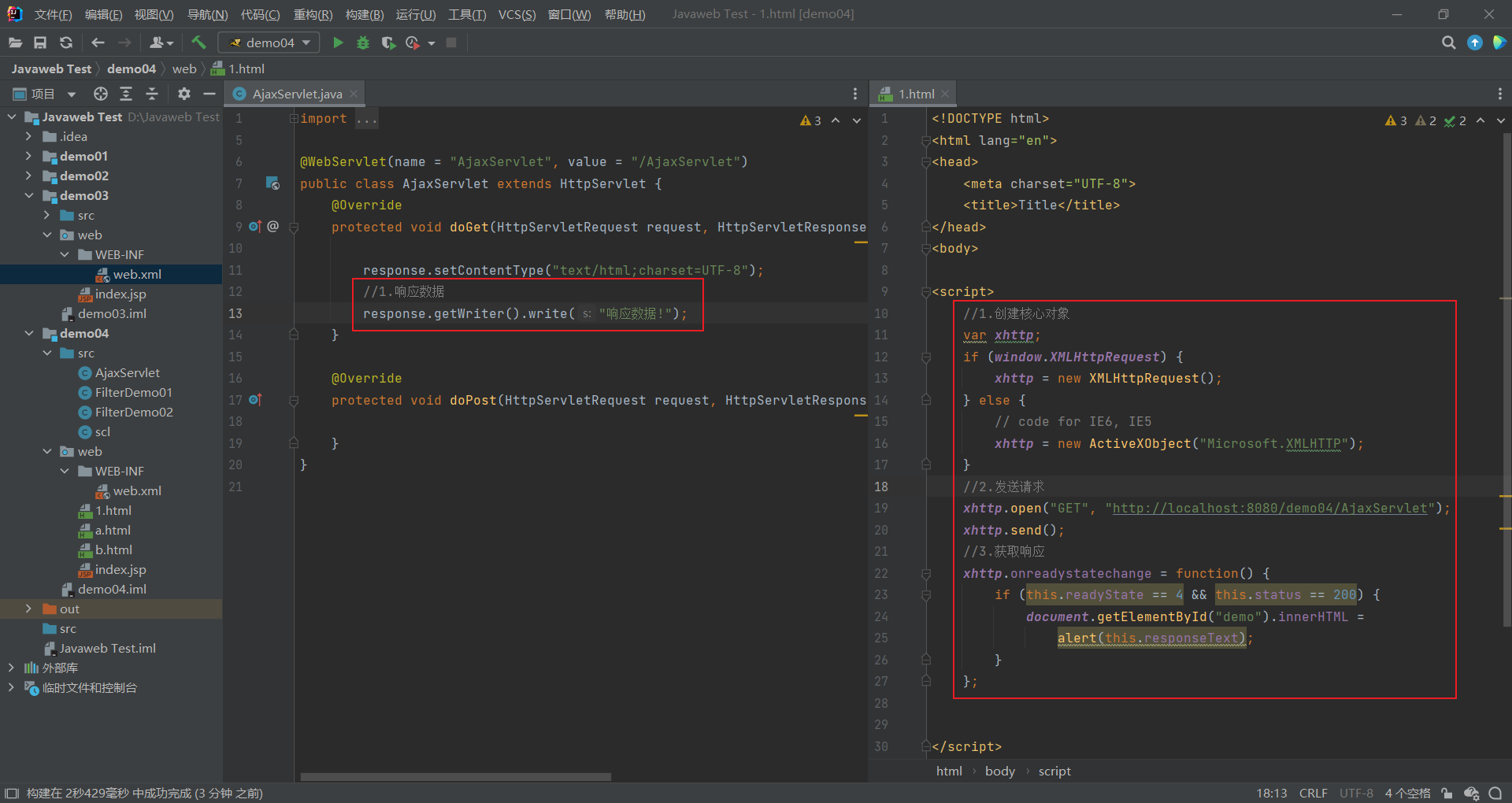Click the blue update arrow icon
Image resolution: width=1512 pixels, height=803 pixels.
coord(1475,43)
